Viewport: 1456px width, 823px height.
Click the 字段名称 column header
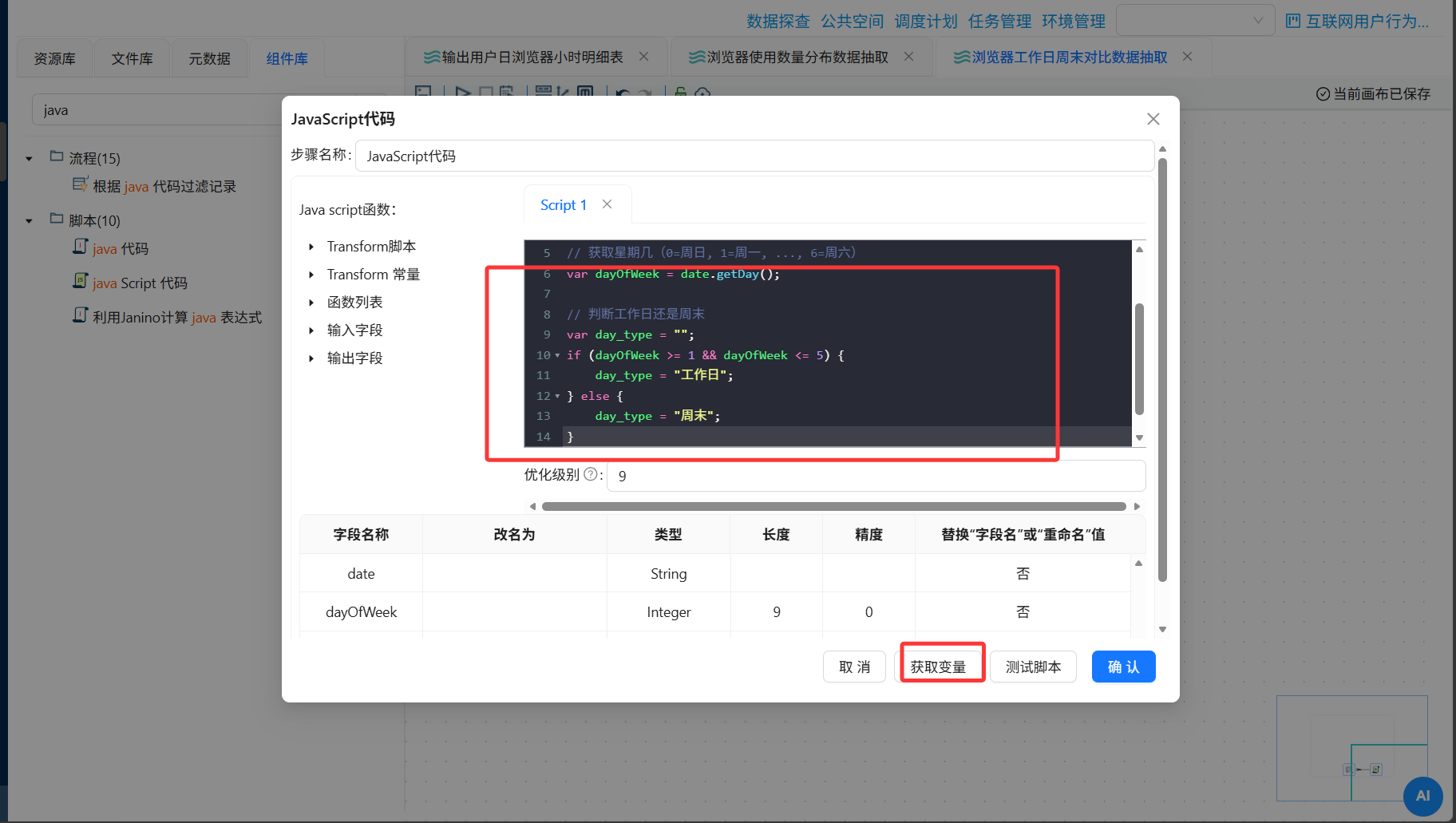(361, 534)
